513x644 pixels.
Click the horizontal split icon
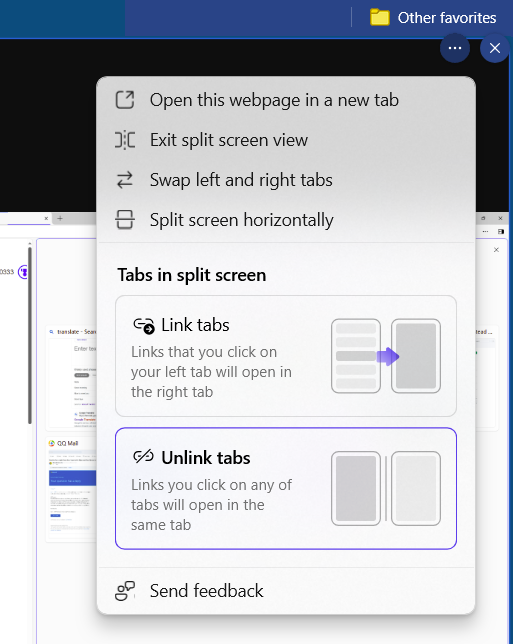(x=125, y=220)
